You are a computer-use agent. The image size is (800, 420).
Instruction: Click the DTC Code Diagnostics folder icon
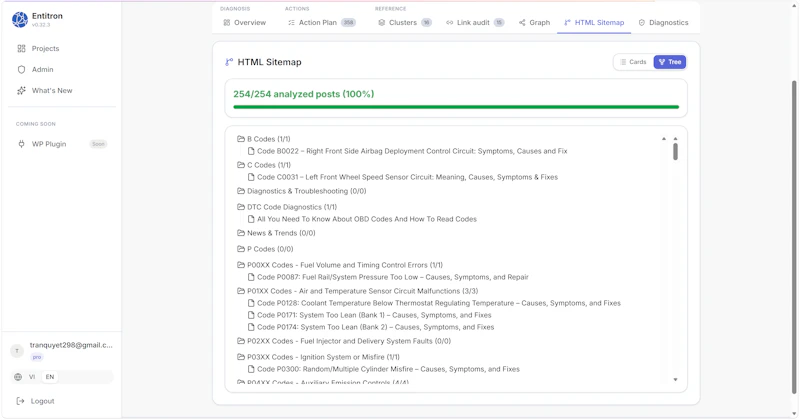coord(241,207)
